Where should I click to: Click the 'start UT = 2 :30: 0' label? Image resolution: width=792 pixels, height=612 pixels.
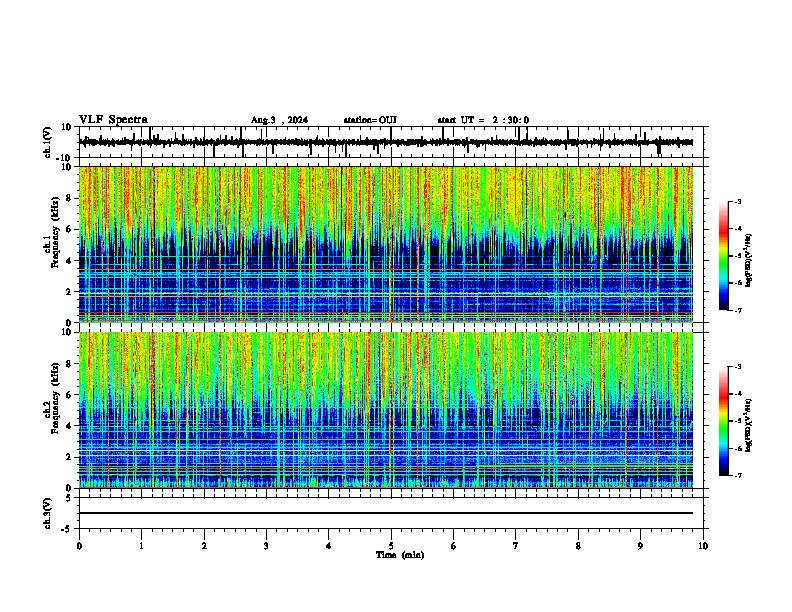[483, 120]
